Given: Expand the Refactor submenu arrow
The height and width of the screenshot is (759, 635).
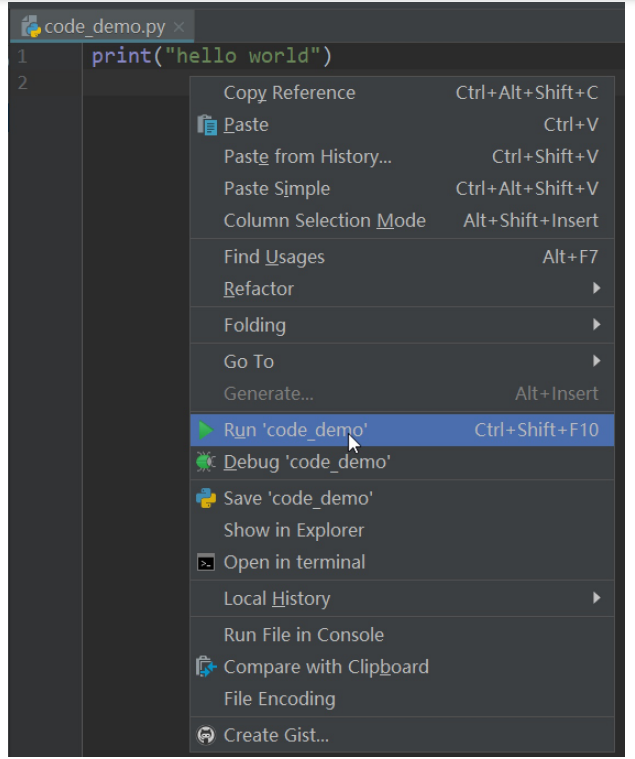Looking at the screenshot, I should [597, 289].
